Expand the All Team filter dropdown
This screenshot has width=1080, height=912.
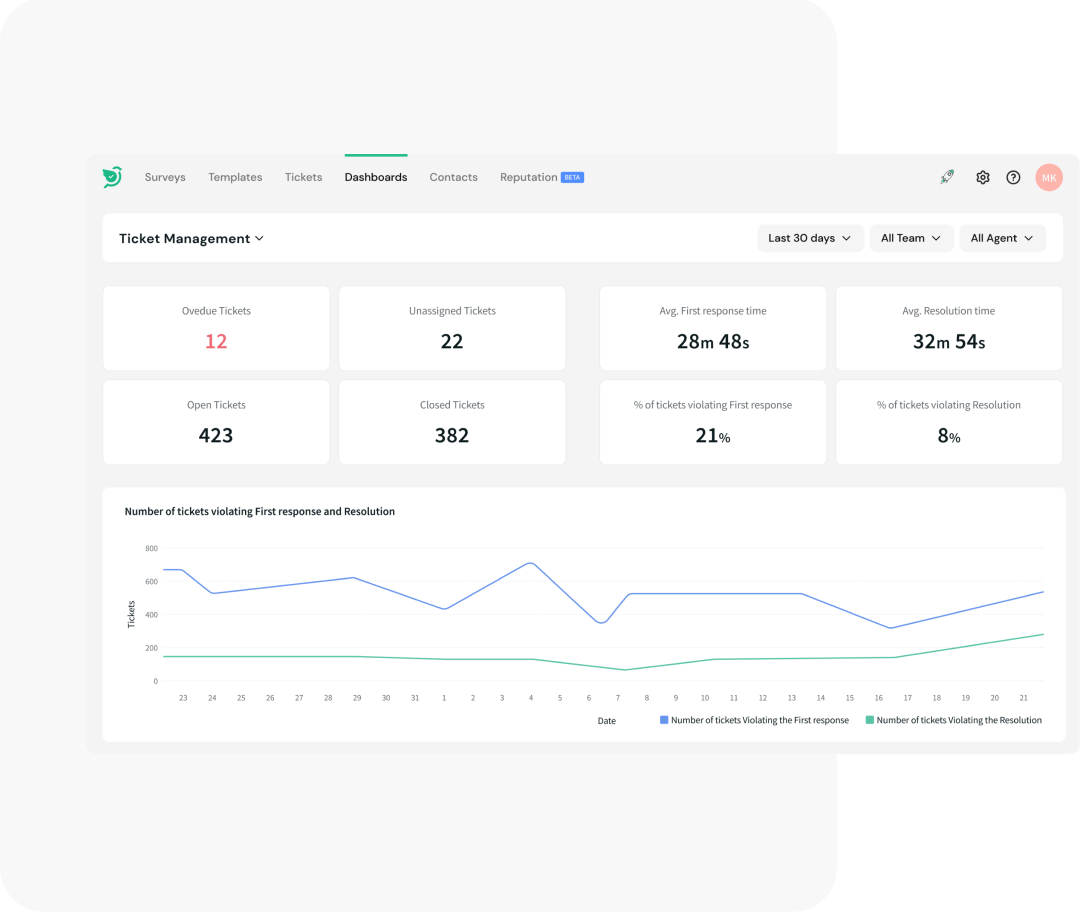(x=911, y=238)
